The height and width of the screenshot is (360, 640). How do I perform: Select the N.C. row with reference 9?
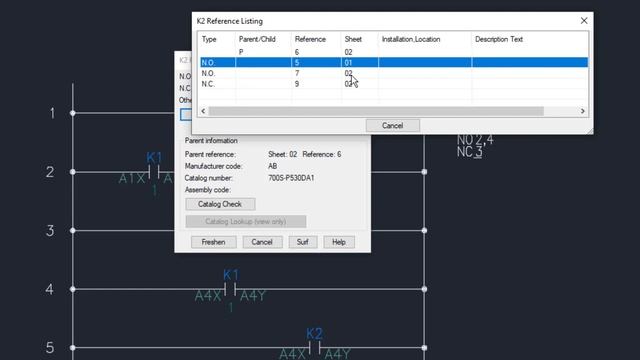[394, 84]
